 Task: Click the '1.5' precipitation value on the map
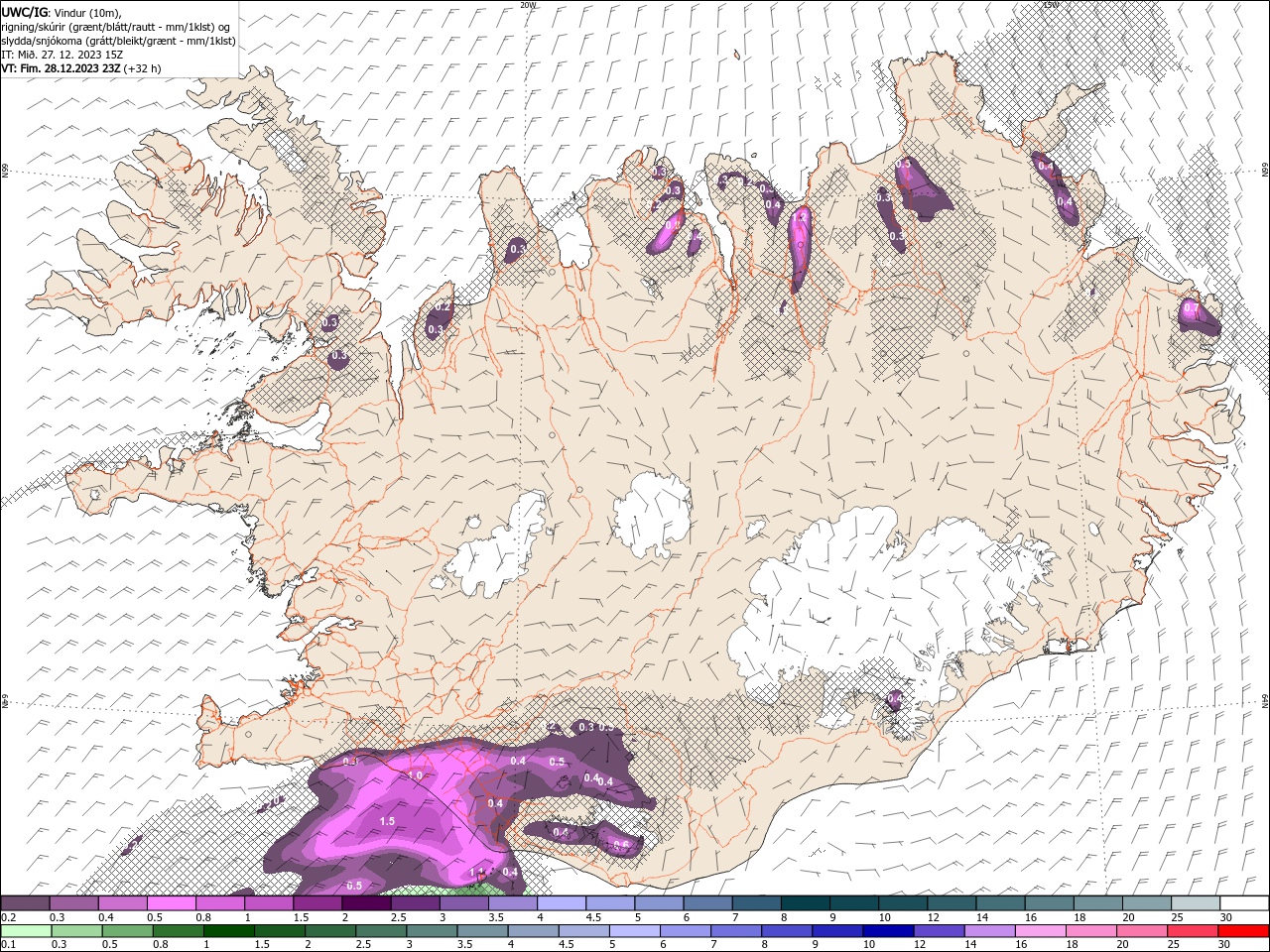(387, 821)
